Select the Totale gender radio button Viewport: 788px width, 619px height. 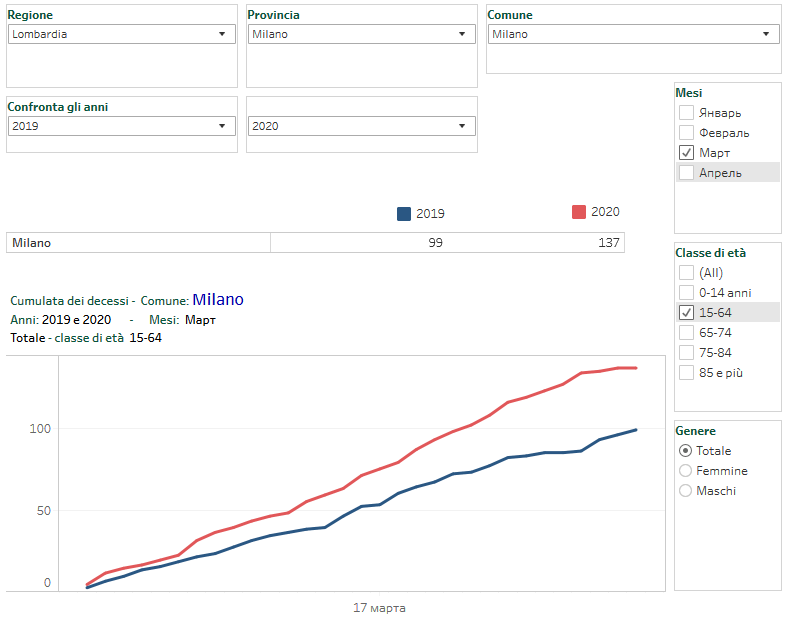click(685, 451)
